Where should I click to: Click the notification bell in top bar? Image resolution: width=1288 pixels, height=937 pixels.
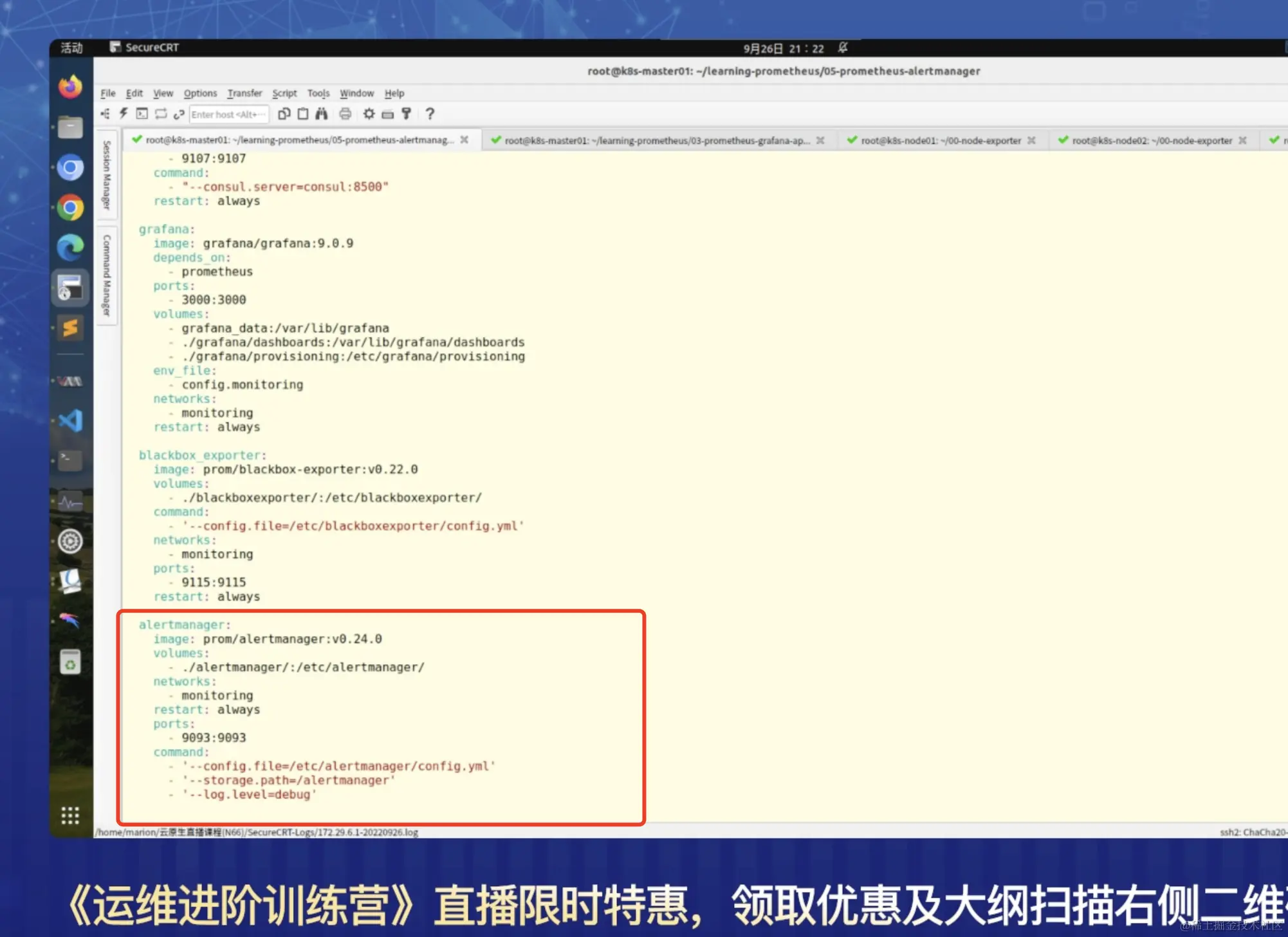843,48
